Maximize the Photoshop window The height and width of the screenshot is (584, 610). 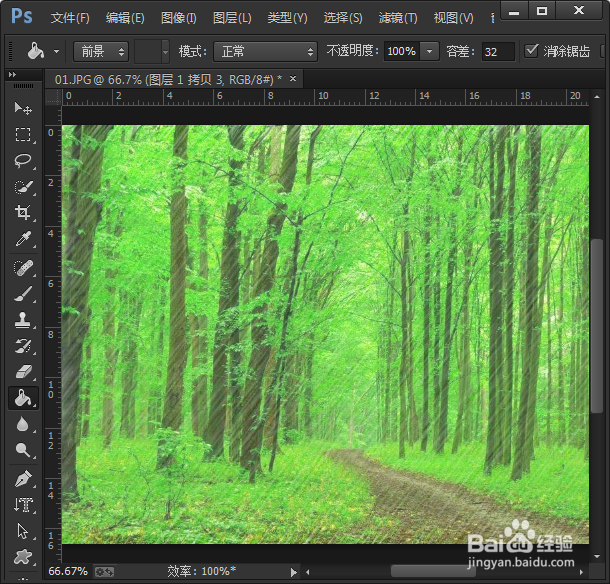click(542, 11)
